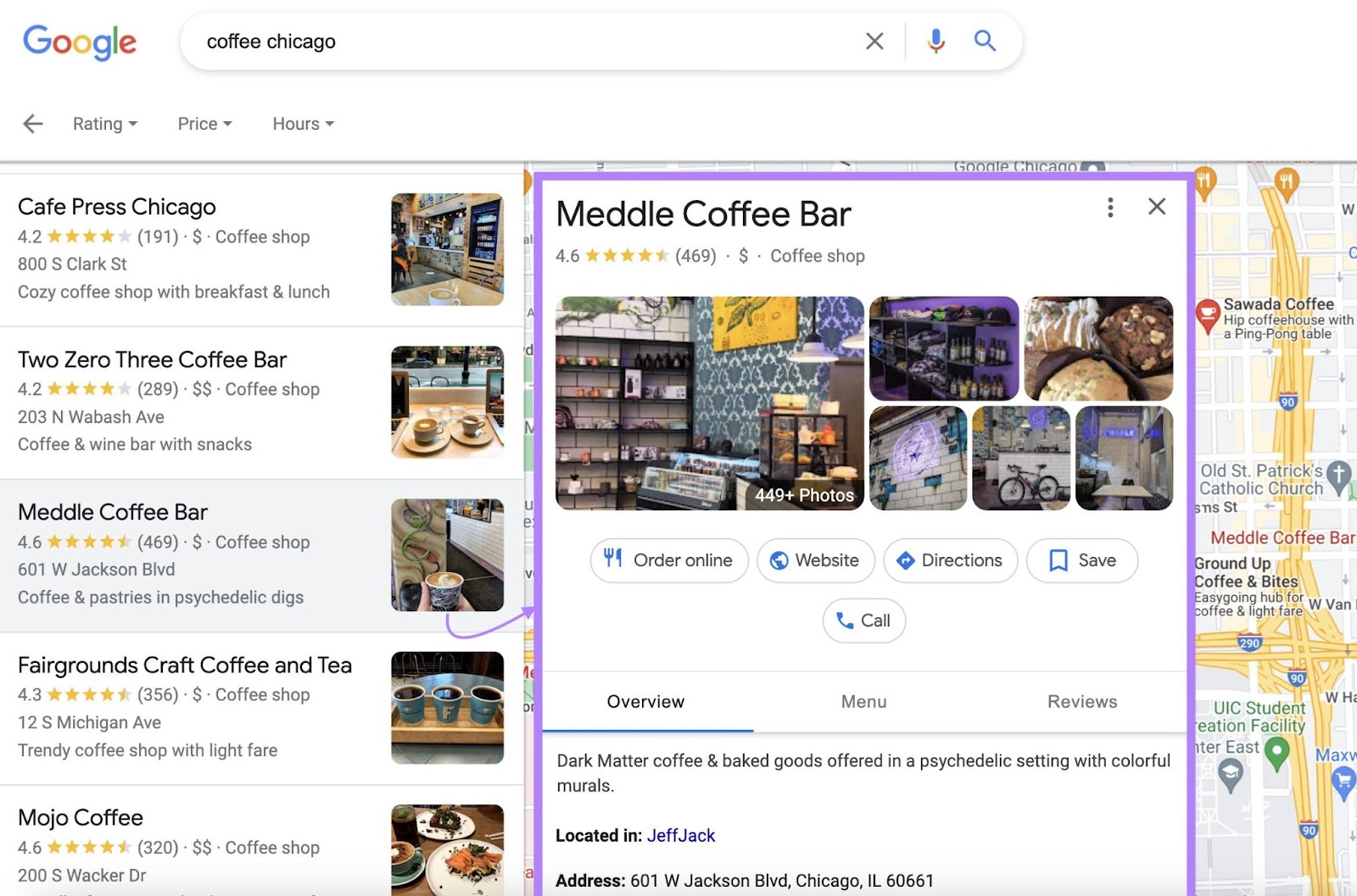Open the three-dot menu on Meddle Coffee Bar
This screenshot has width=1357, height=896.
point(1109,207)
